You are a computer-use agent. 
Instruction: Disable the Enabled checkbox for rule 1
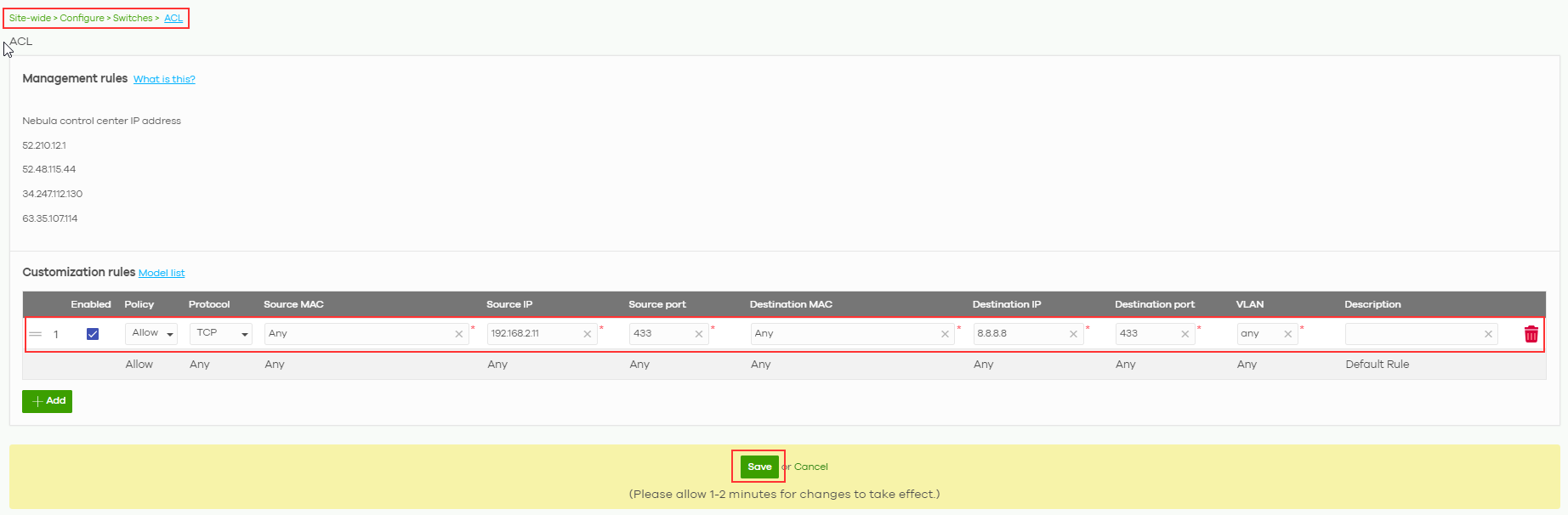(x=93, y=334)
